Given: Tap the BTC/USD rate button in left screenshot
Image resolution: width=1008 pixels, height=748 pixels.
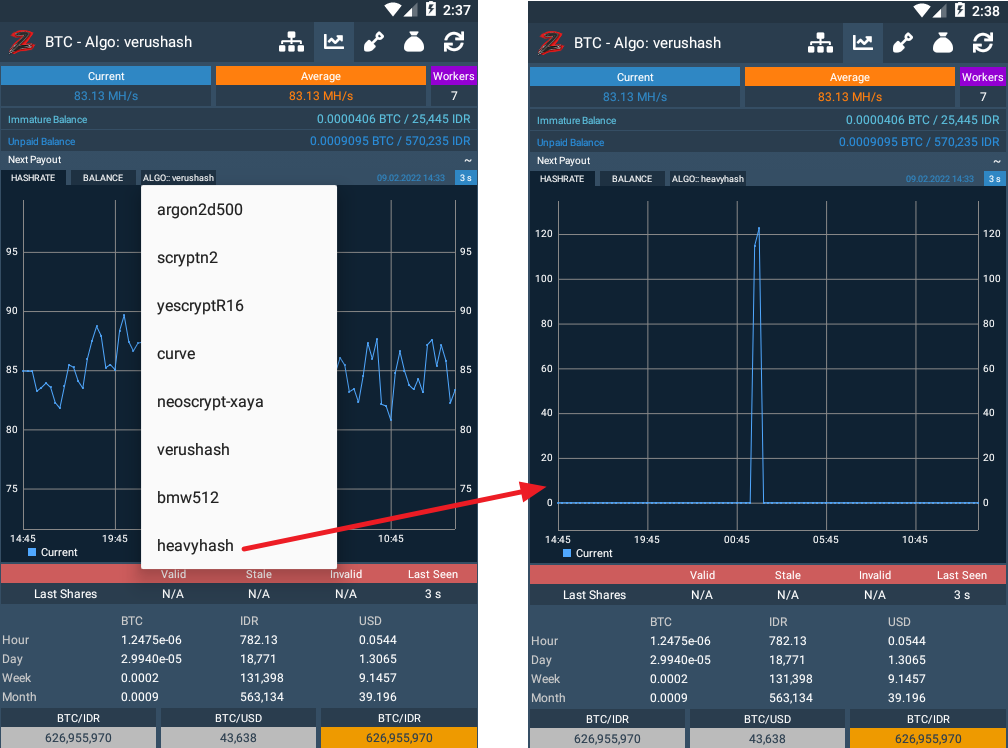Looking at the screenshot, I should point(238,719).
